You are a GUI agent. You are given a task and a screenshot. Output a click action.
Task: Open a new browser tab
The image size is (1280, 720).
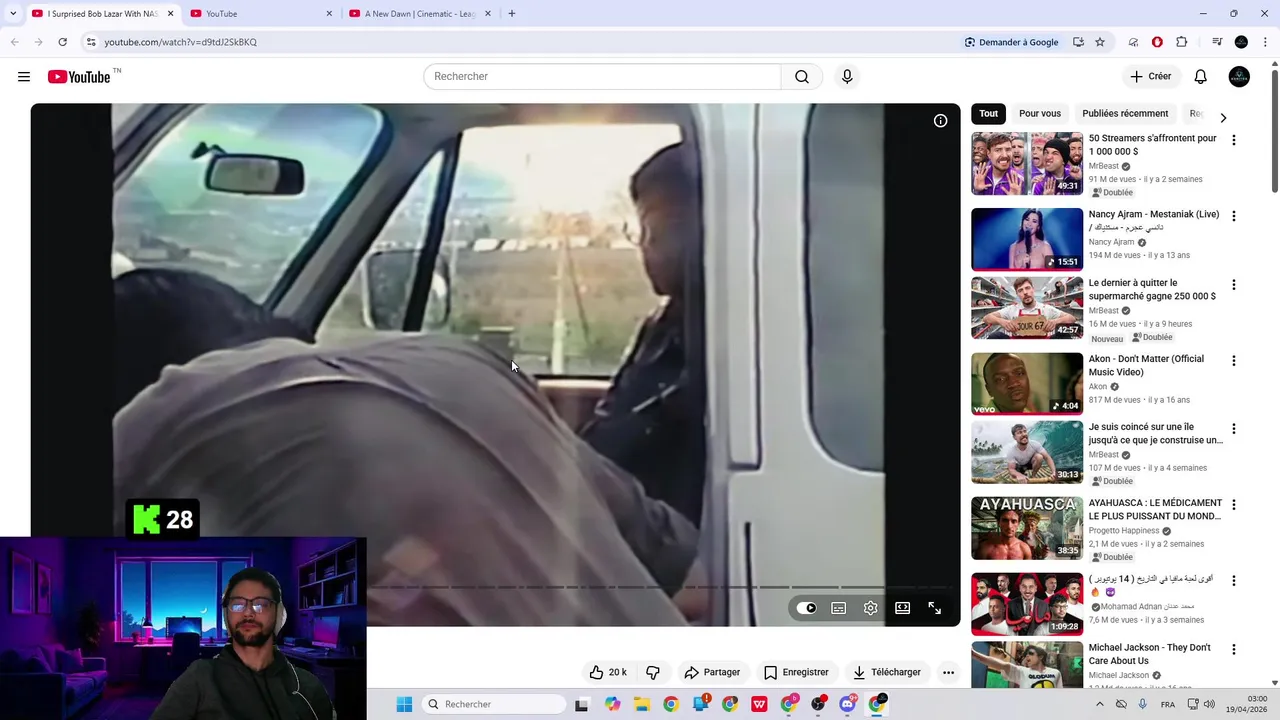(x=511, y=14)
